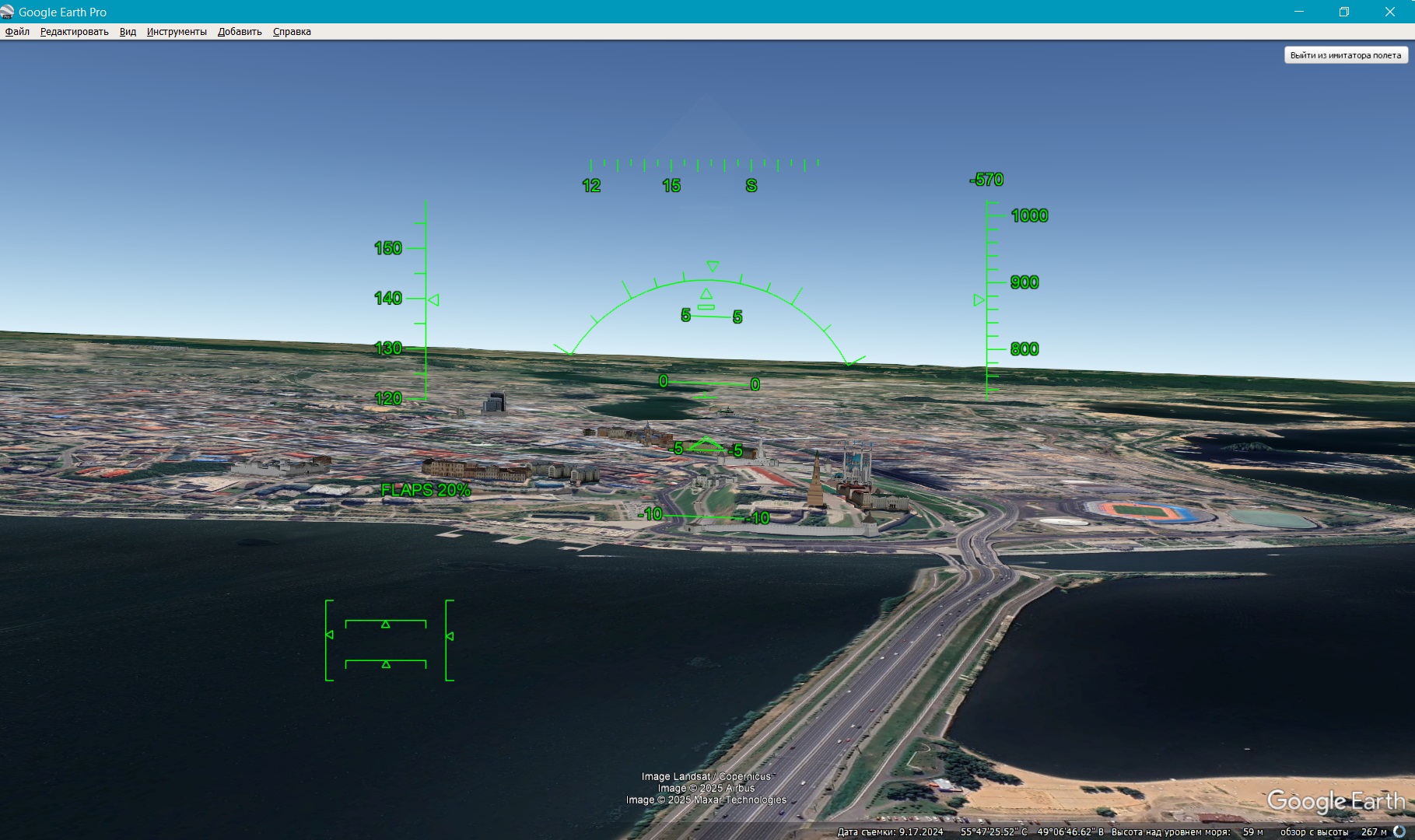The width and height of the screenshot is (1415, 840).
Task: Click the FLAPS 20% indicator text
Action: tap(426, 490)
